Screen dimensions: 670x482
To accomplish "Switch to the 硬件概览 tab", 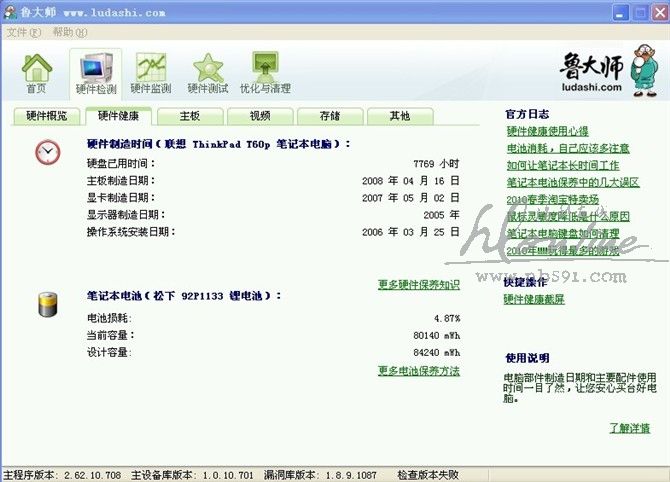I will pos(47,116).
